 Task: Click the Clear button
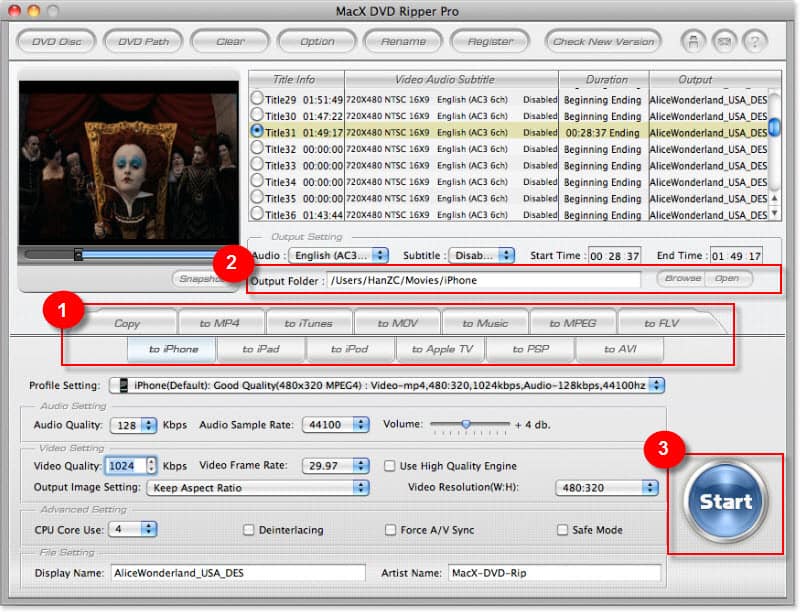pyautogui.click(x=230, y=41)
